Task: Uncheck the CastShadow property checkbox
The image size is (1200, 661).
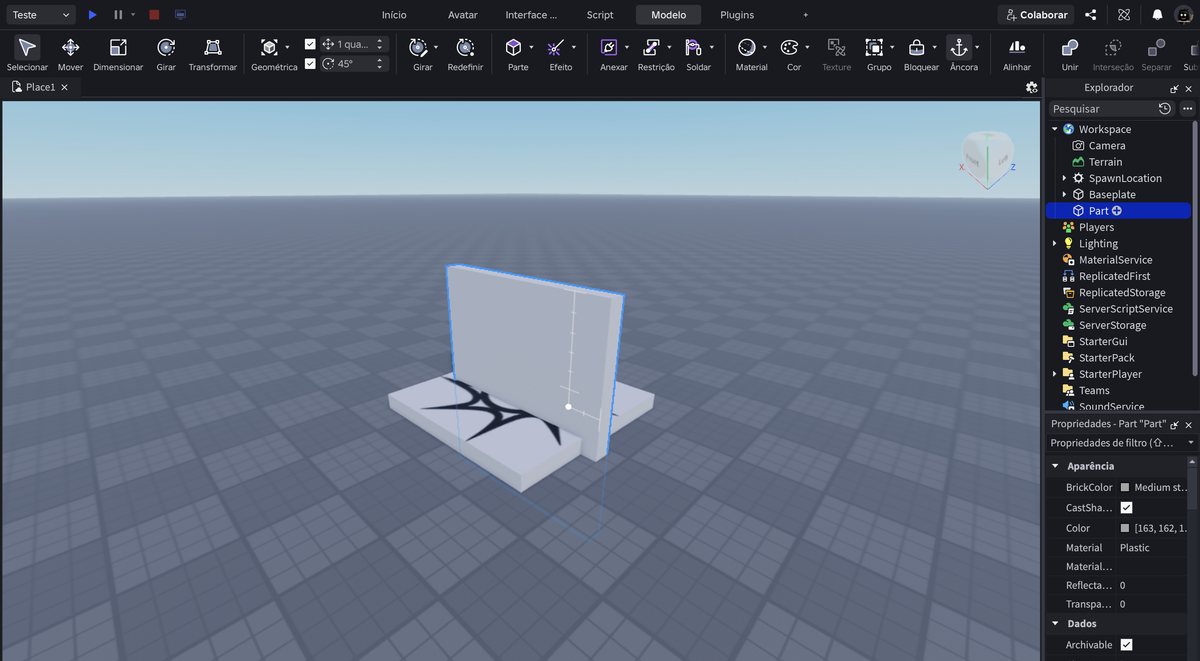Action: tap(1127, 508)
